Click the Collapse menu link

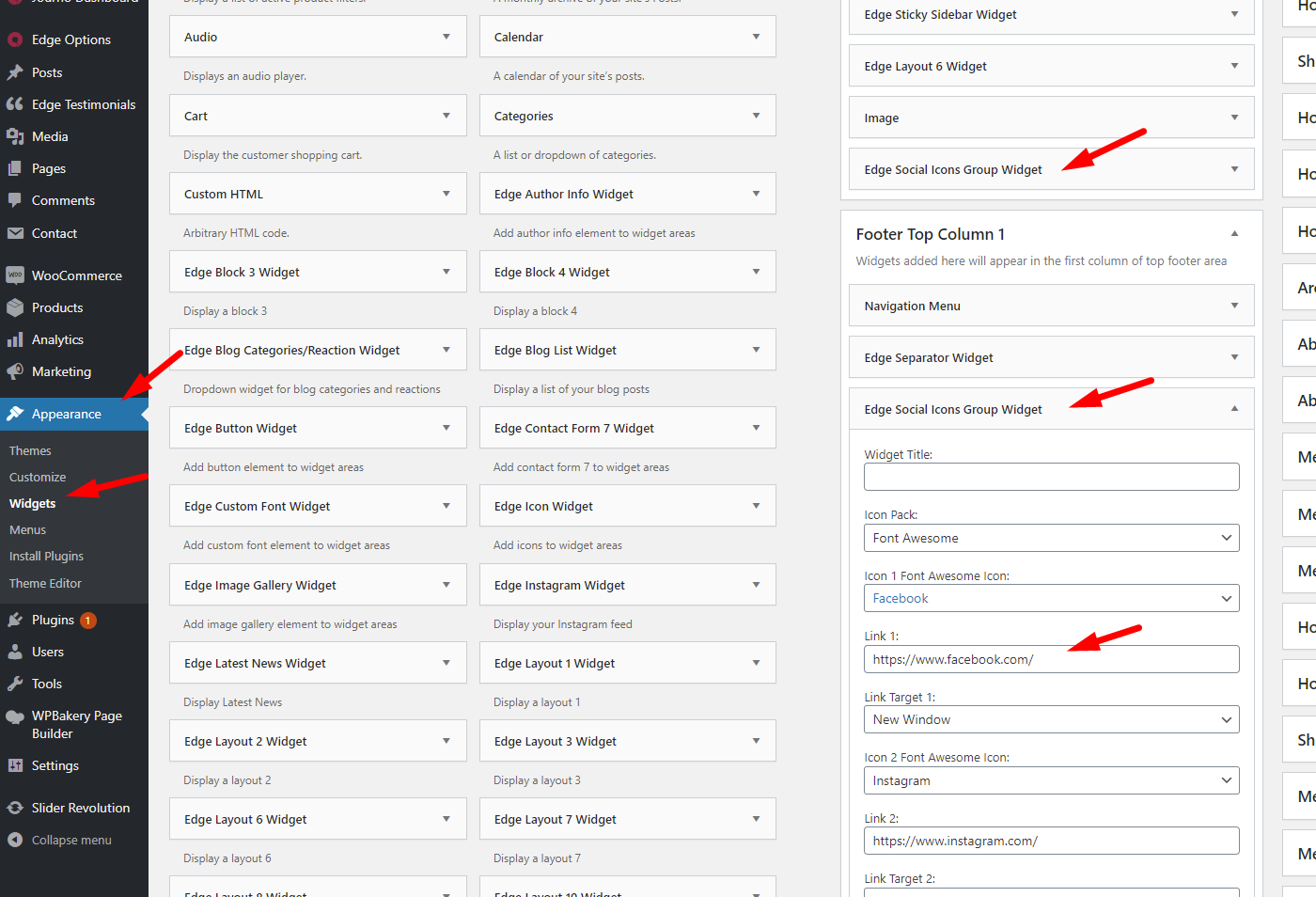pyautogui.click(x=71, y=841)
